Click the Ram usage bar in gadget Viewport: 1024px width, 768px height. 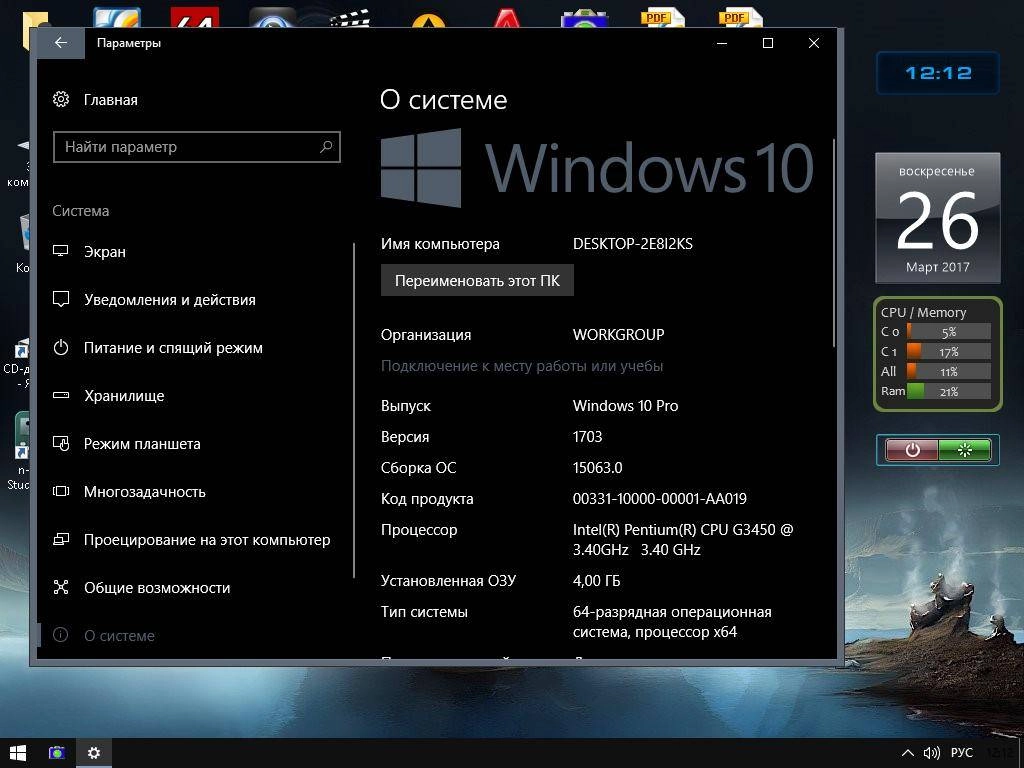(x=949, y=391)
